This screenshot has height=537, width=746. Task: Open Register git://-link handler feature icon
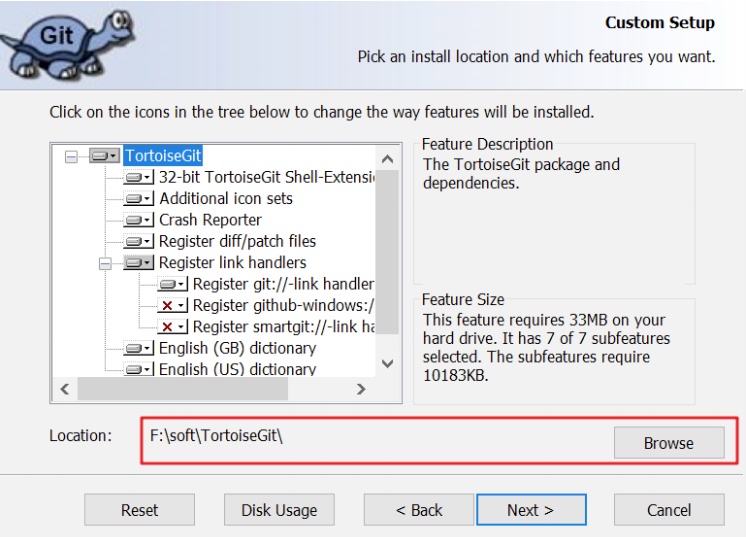pos(173,284)
